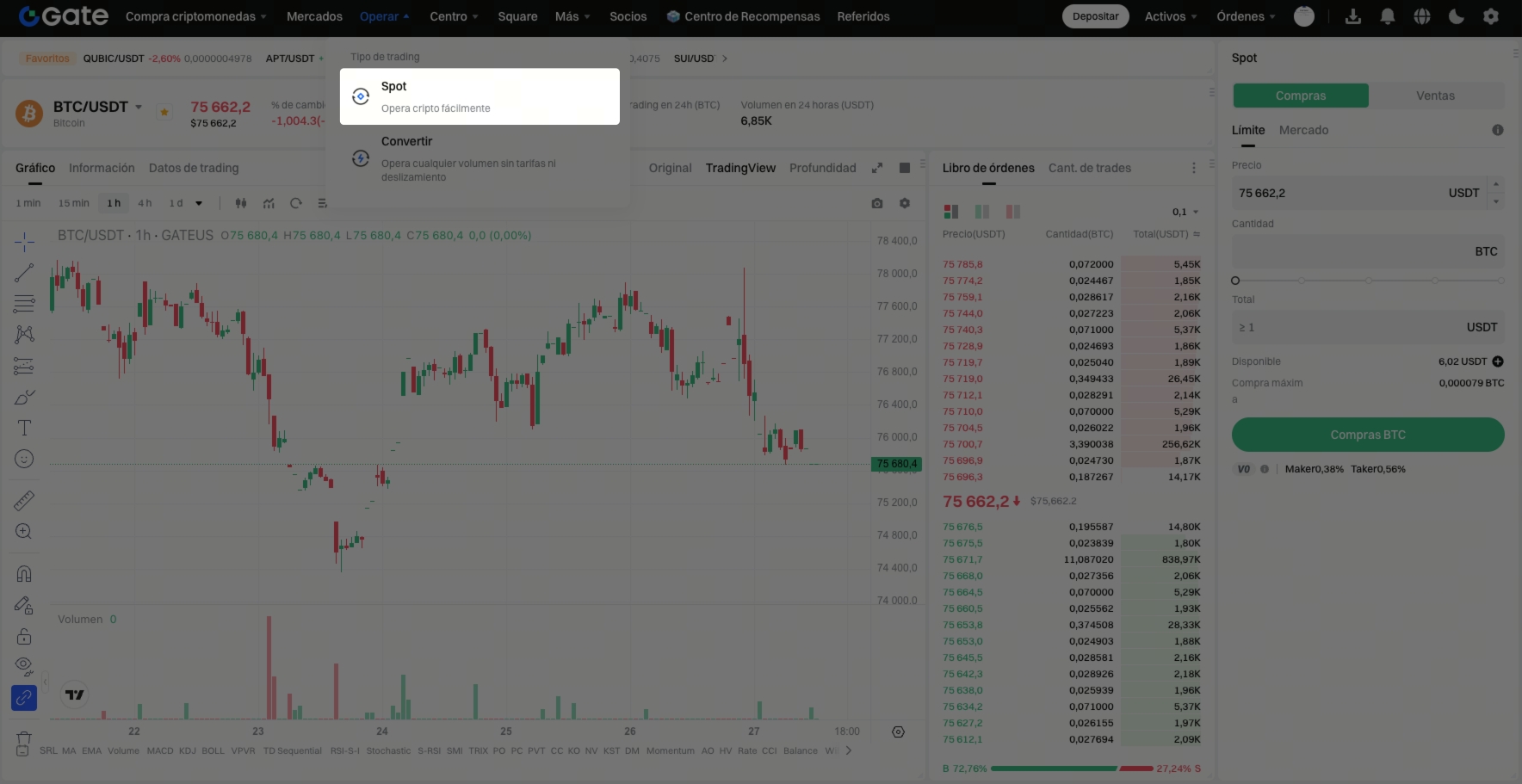Select the trend line drawing tool
1522x784 pixels.
click(24, 272)
